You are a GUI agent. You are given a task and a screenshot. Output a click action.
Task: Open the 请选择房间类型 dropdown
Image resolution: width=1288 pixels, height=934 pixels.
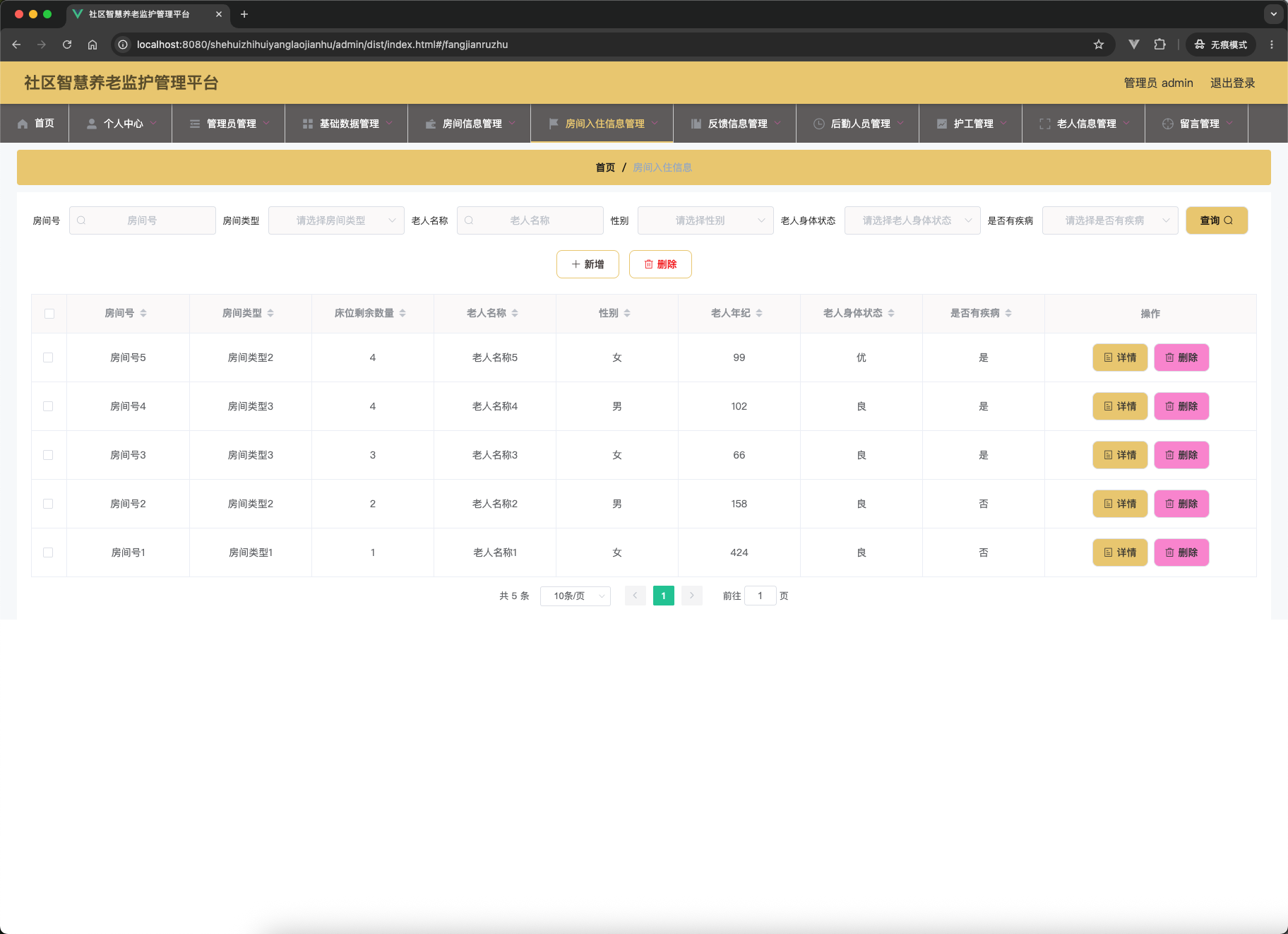click(x=336, y=220)
